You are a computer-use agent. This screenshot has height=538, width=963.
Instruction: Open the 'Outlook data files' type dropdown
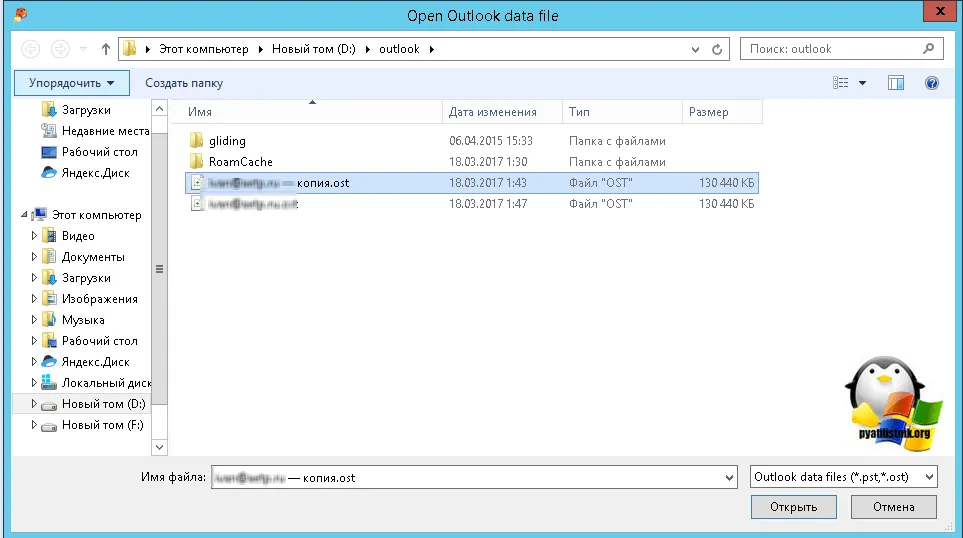843,477
